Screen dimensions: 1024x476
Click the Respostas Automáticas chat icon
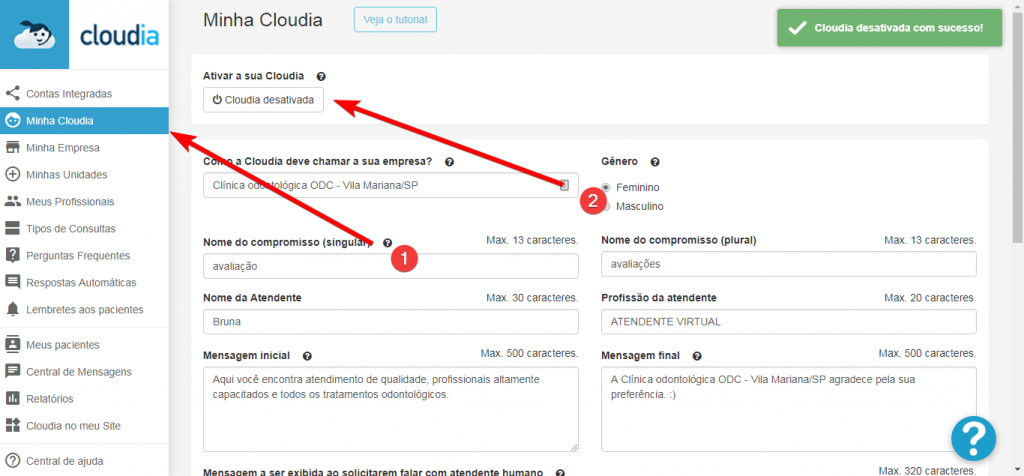point(12,283)
